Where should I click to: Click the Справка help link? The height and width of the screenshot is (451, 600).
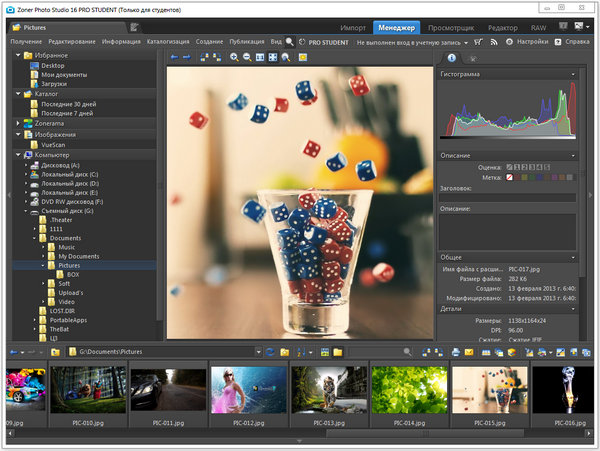(x=577, y=42)
